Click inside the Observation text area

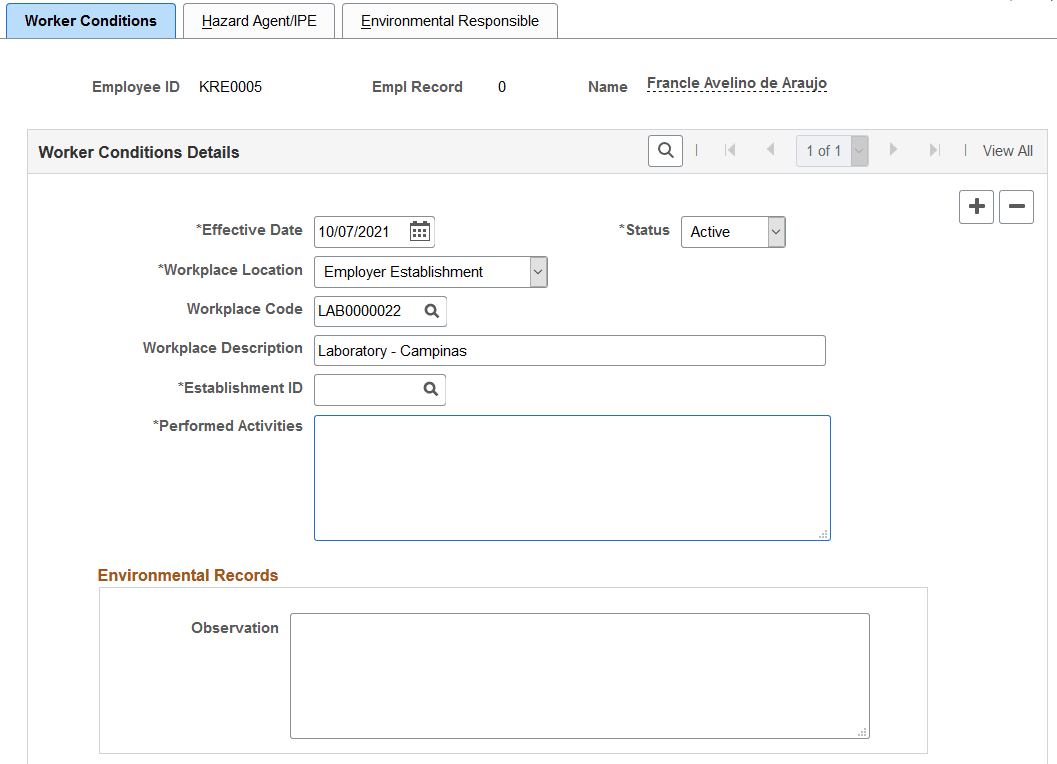pyautogui.click(x=580, y=675)
